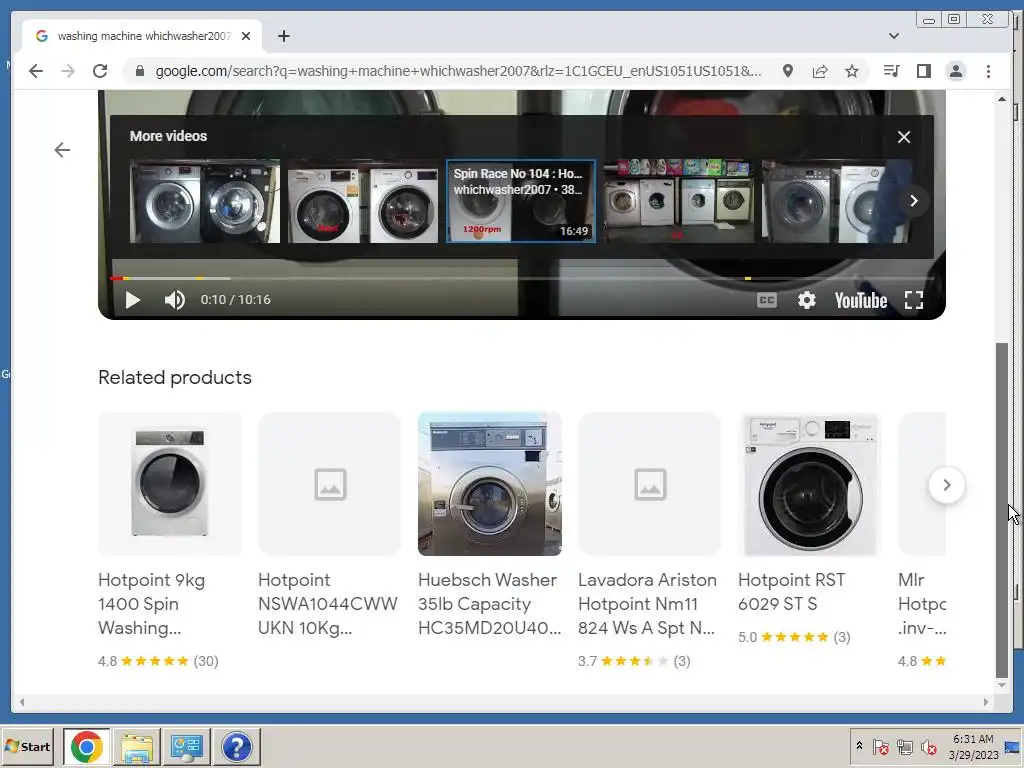This screenshot has height=768, width=1024.
Task: Show hidden system tray icons
Action: [x=859, y=746]
